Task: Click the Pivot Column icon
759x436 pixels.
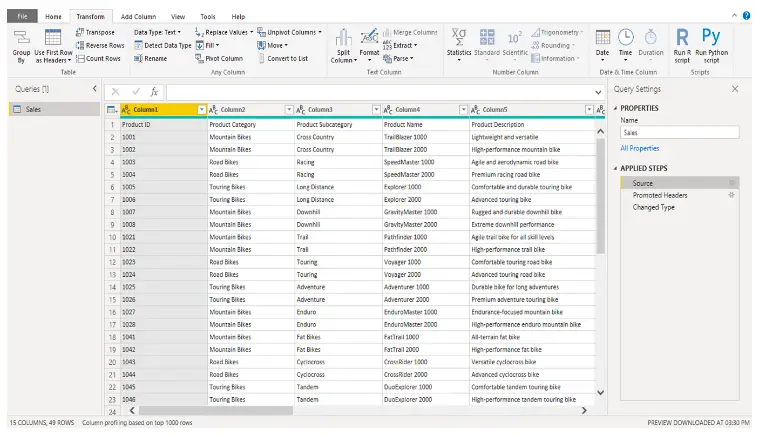Action: click(199, 58)
